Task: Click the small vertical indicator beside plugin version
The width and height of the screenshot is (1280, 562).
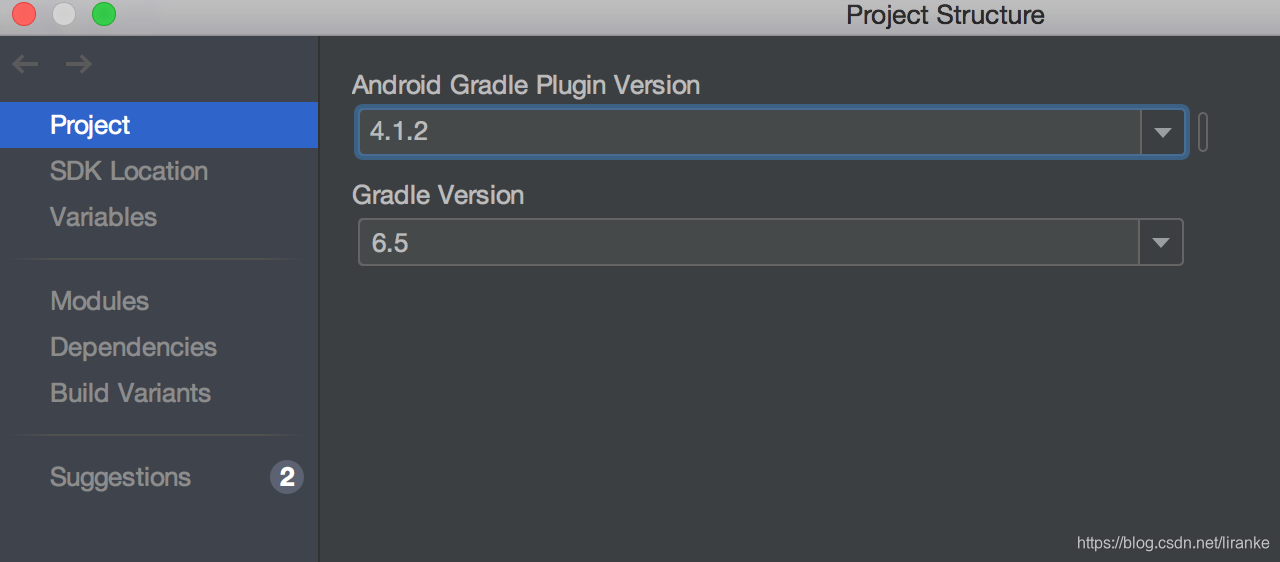Action: [x=1203, y=132]
